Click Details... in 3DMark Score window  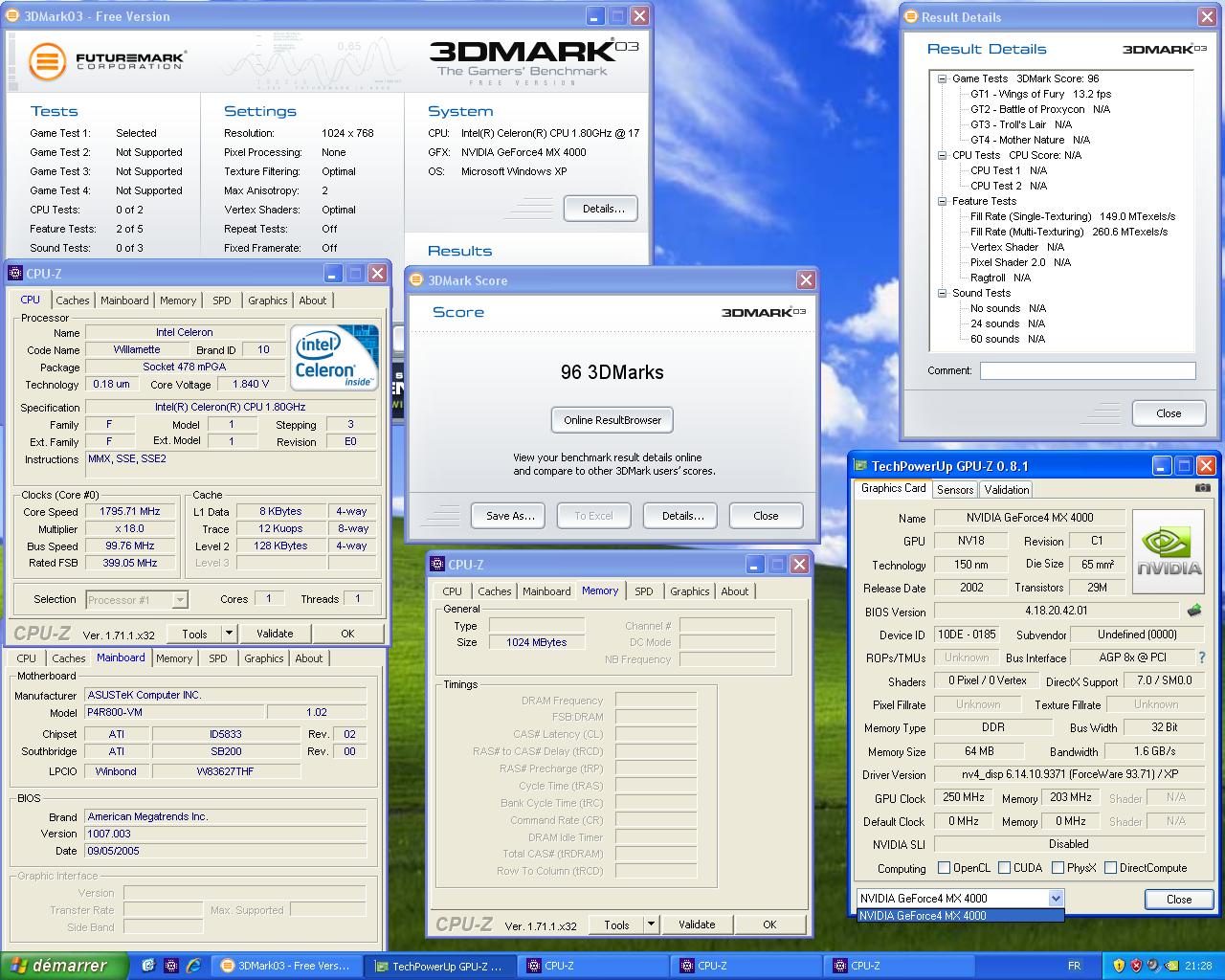[682, 515]
